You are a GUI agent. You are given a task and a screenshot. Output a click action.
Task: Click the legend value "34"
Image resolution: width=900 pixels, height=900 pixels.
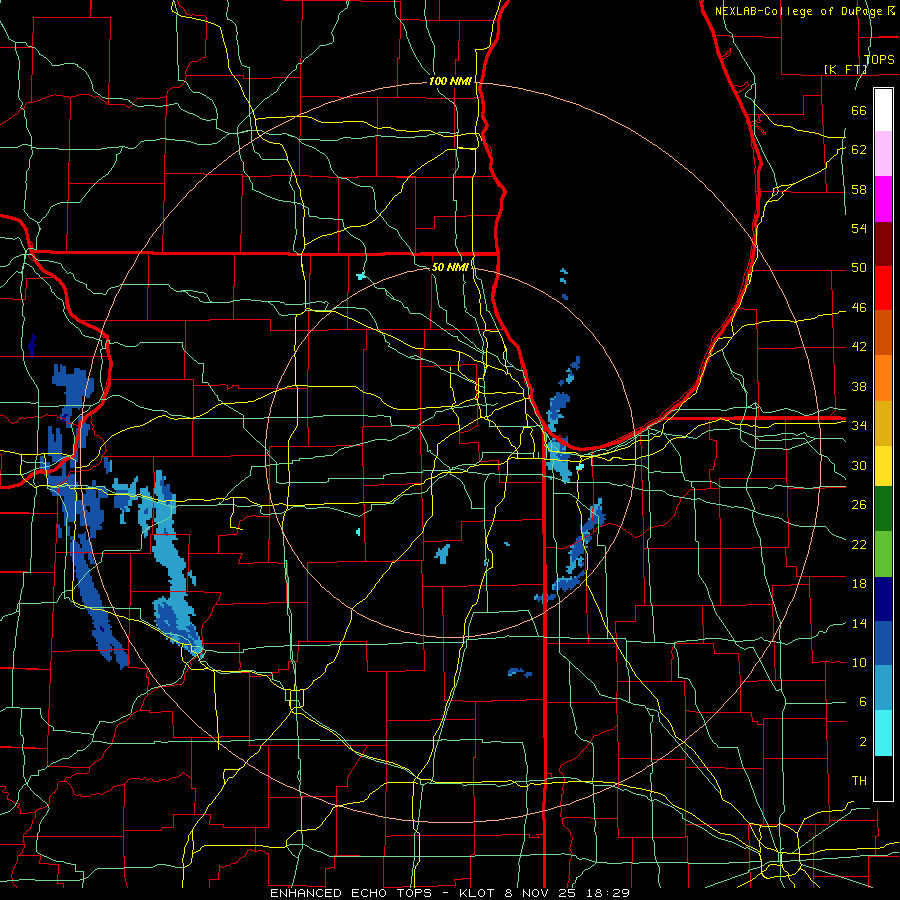859,425
